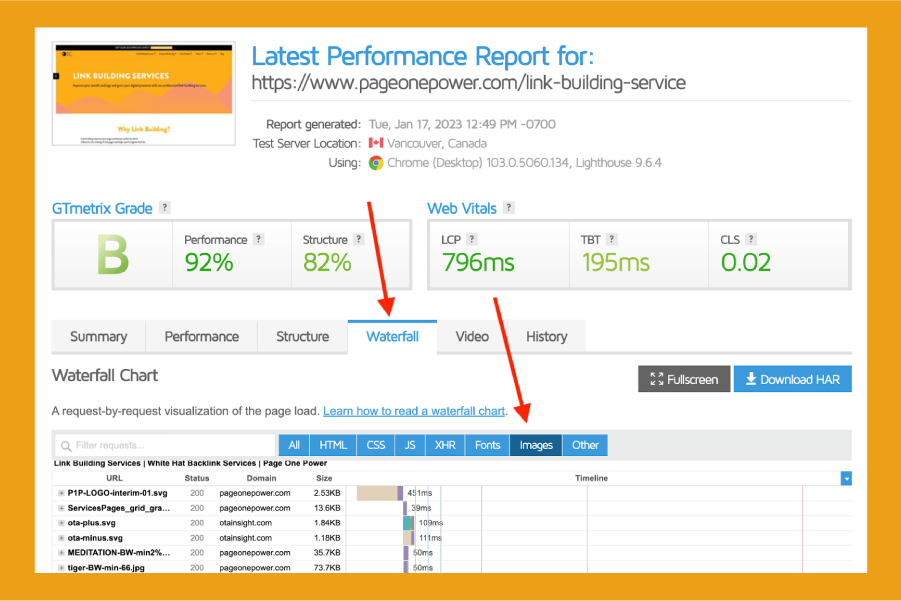
Task: Expand the ota-minus.svg request row
Action: tap(61, 538)
